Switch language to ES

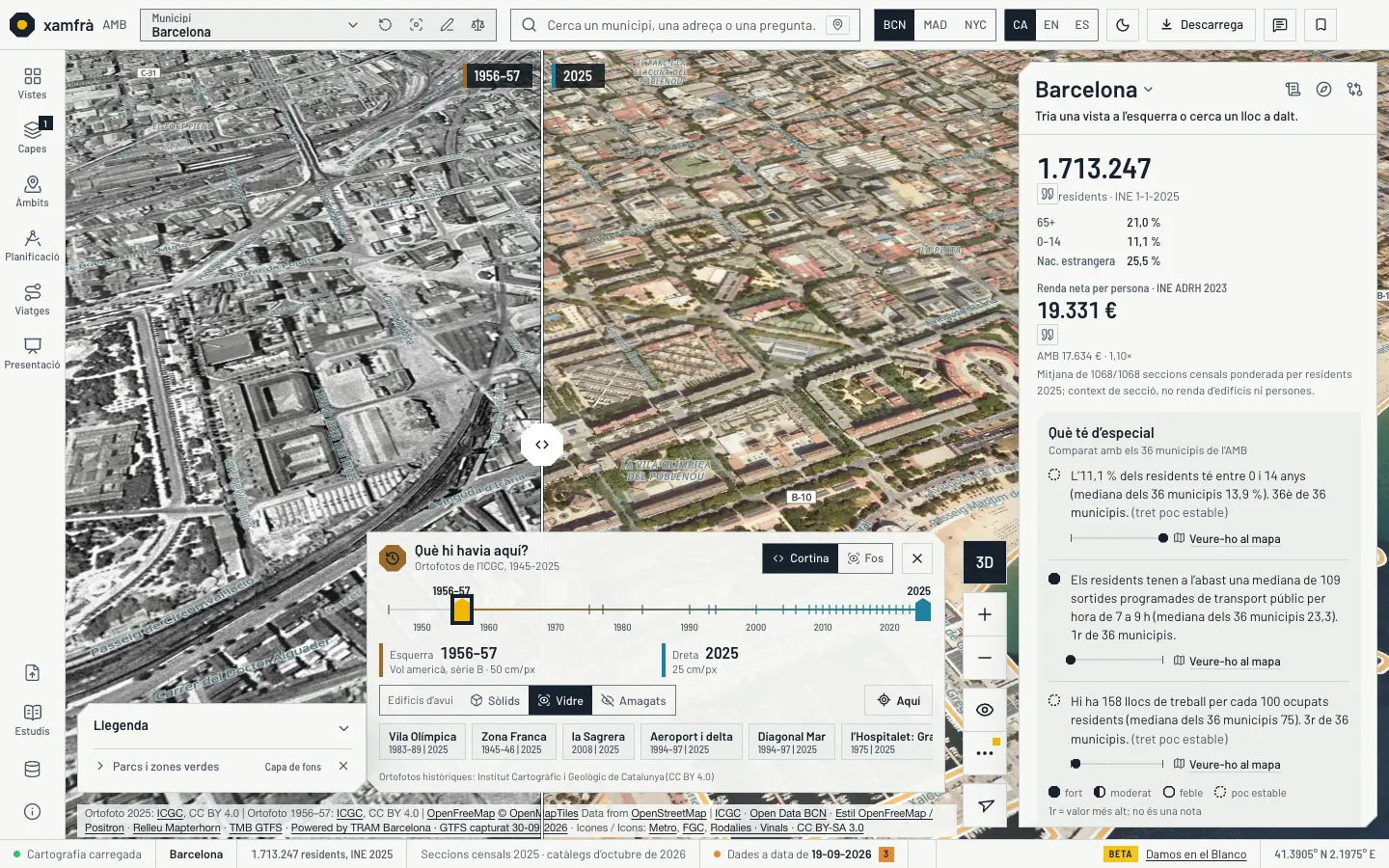point(1082,25)
